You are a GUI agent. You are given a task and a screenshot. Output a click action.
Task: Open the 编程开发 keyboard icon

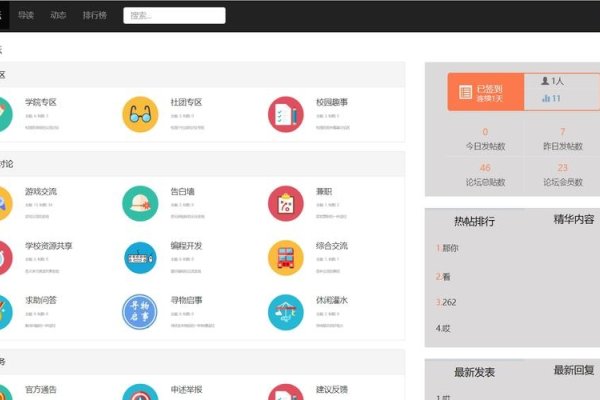point(140,258)
